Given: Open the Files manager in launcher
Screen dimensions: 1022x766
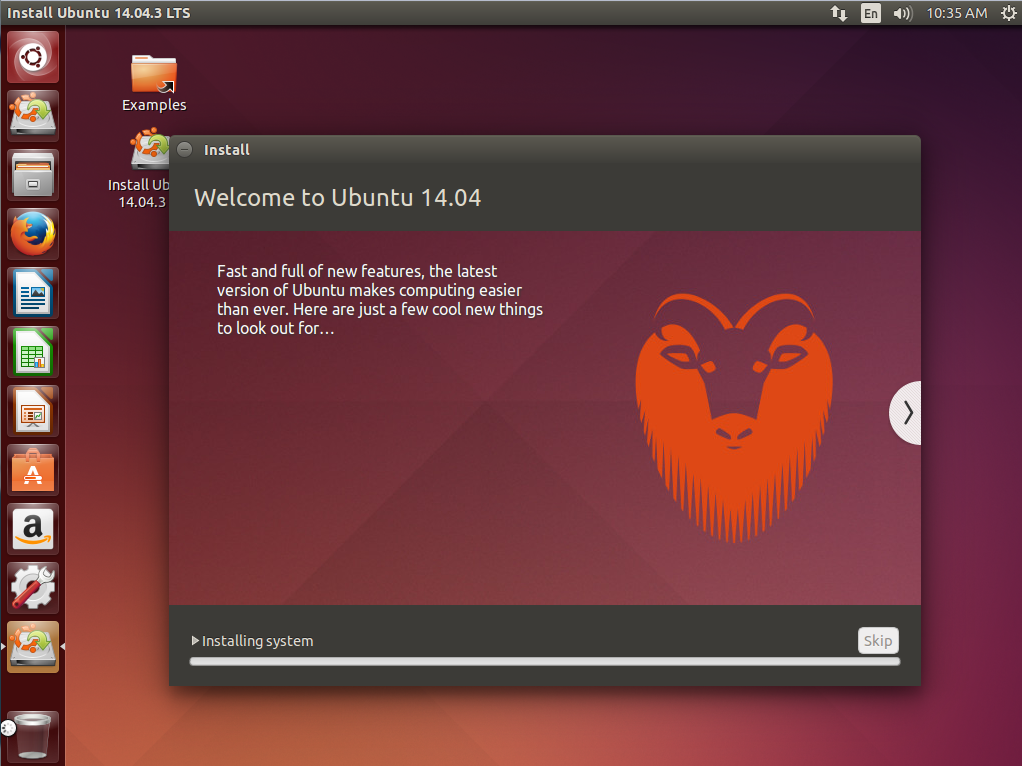Looking at the screenshot, I should coord(33,175).
